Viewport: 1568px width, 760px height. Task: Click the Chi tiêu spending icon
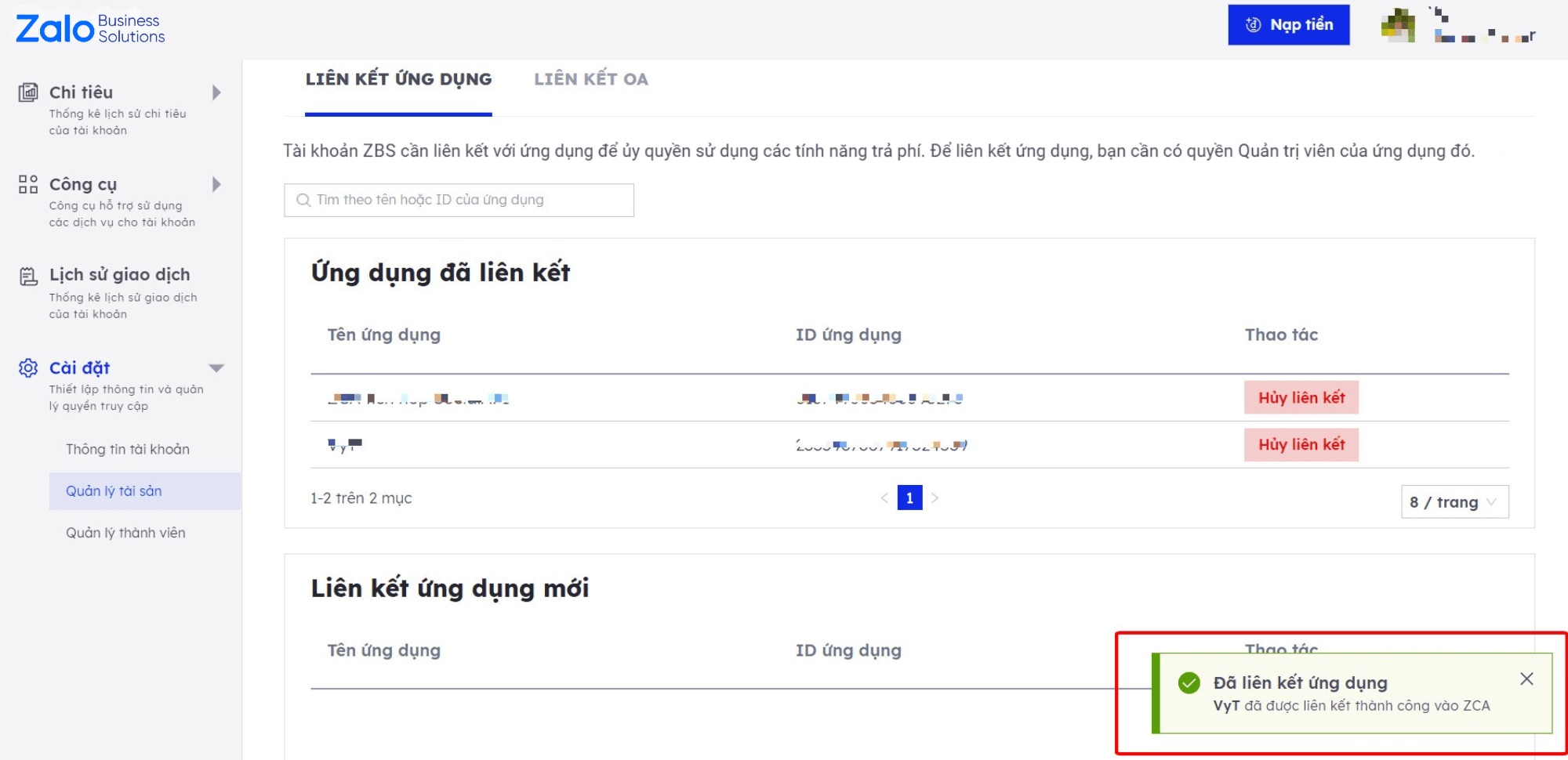(28, 92)
